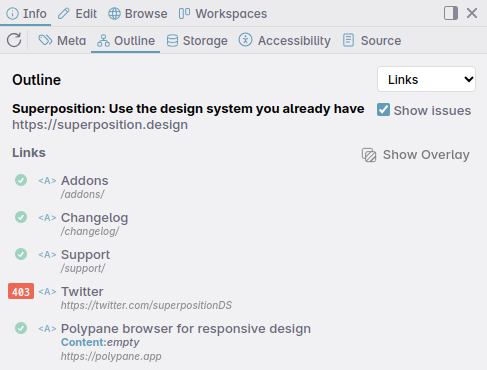Select the Addons link entry
The image size is (487, 370).
tap(85, 180)
